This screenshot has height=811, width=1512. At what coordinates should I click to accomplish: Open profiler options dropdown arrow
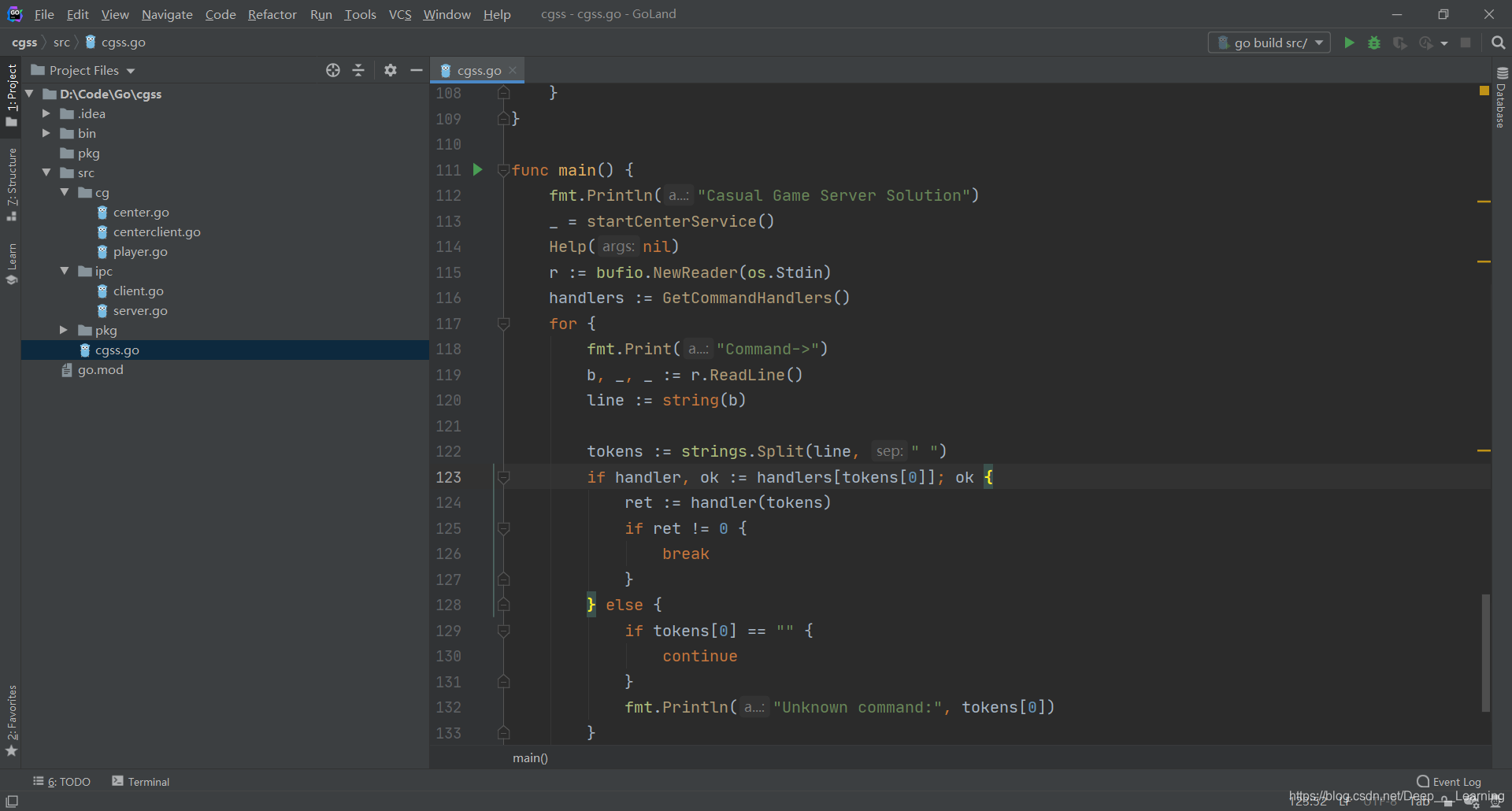[x=1444, y=43]
